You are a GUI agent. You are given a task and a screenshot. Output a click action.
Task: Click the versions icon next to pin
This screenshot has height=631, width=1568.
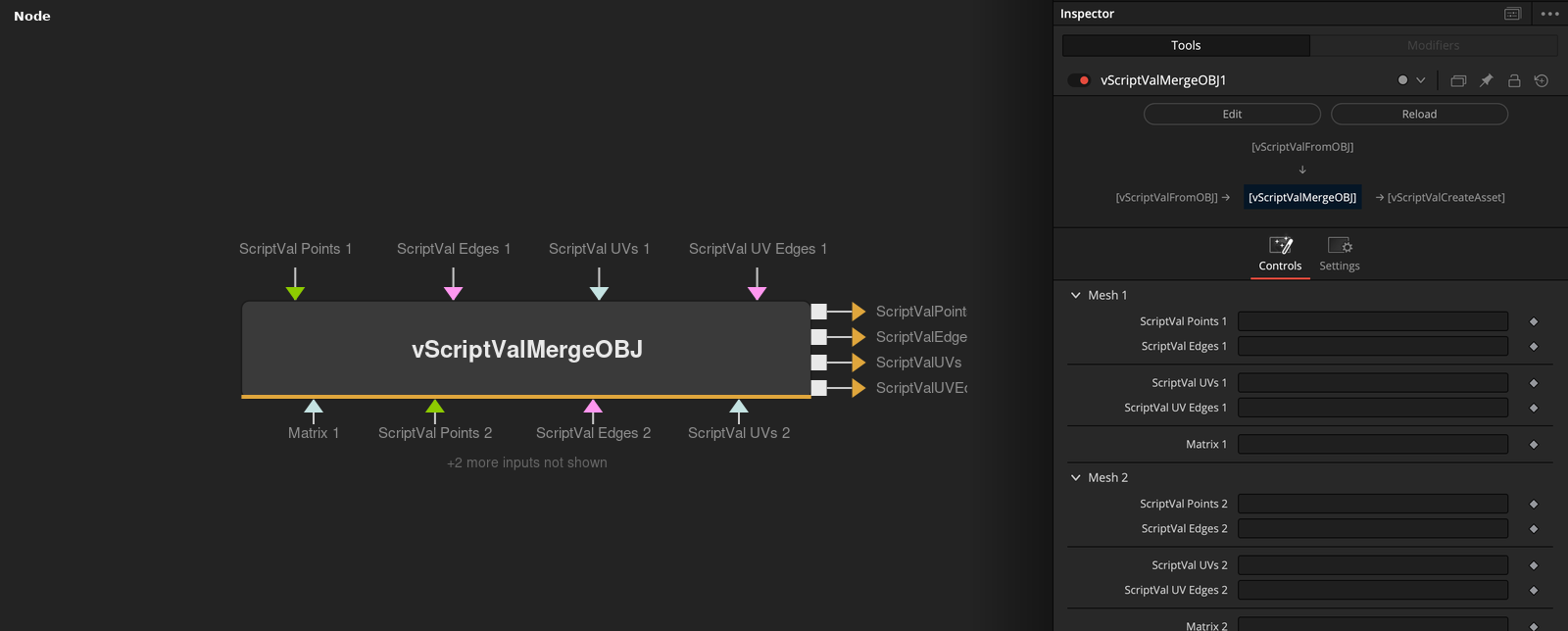click(1458, 80)
